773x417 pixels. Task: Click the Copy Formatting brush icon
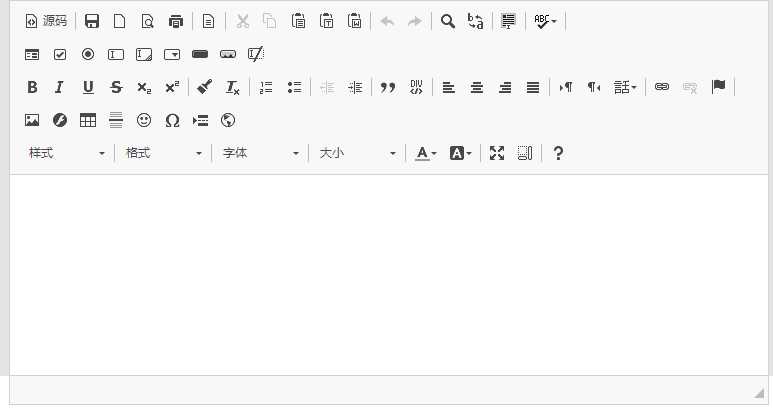coord(205,87)
